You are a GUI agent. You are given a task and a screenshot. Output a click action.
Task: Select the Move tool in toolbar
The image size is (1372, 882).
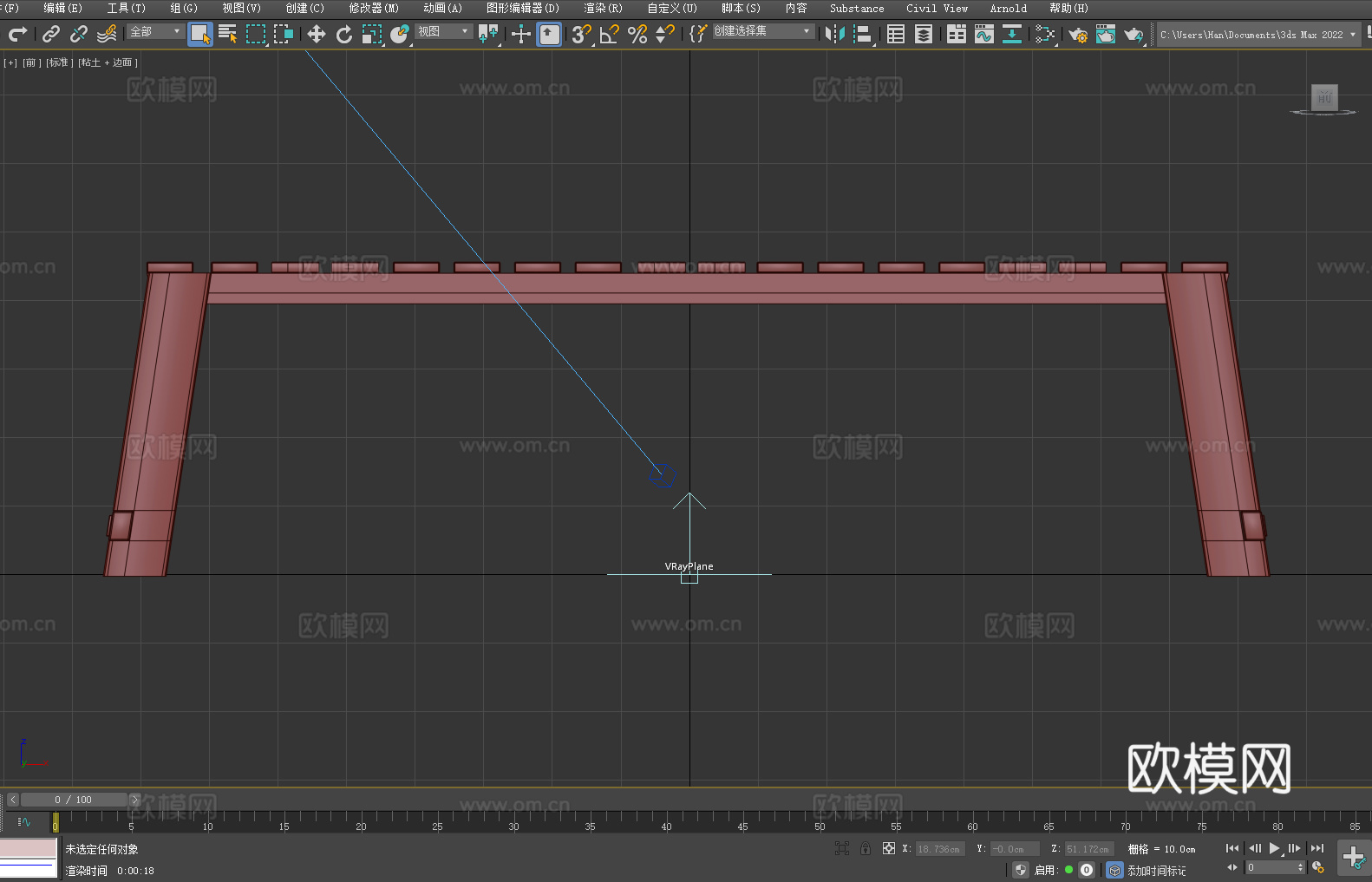point(317,34)
